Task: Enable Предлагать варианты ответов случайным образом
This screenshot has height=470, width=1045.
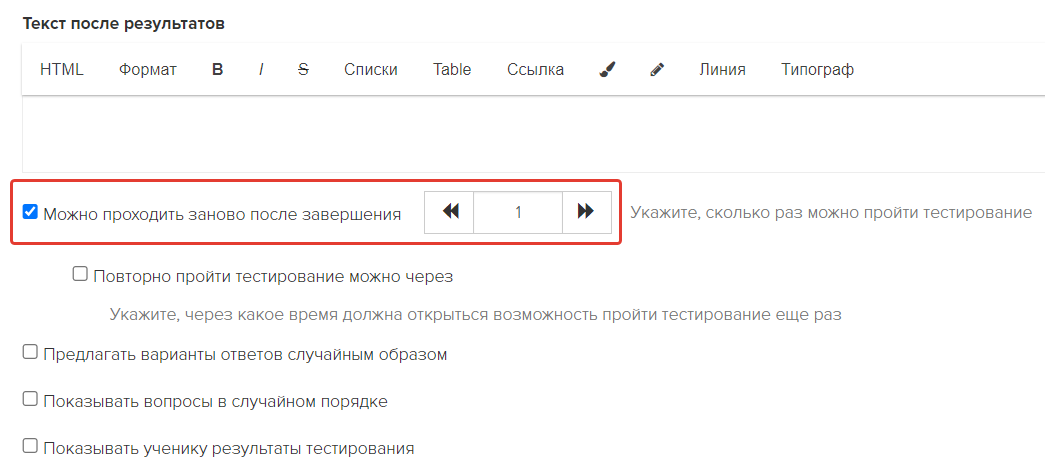Action: click(29, 352)
